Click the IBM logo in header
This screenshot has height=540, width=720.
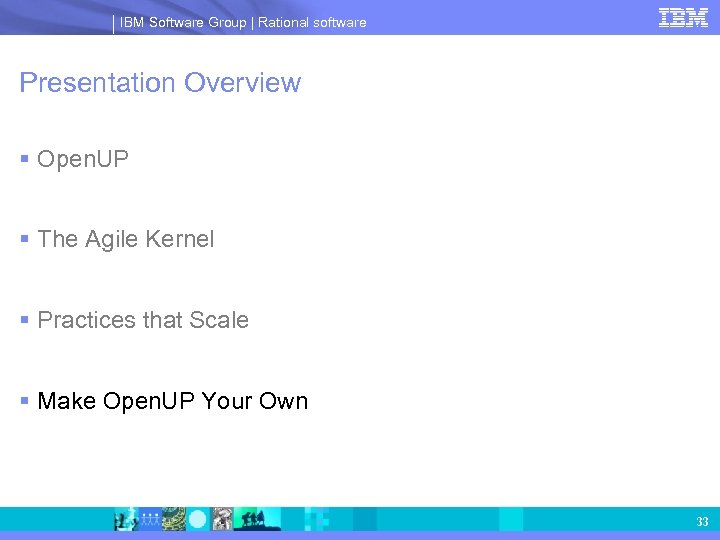683,18
